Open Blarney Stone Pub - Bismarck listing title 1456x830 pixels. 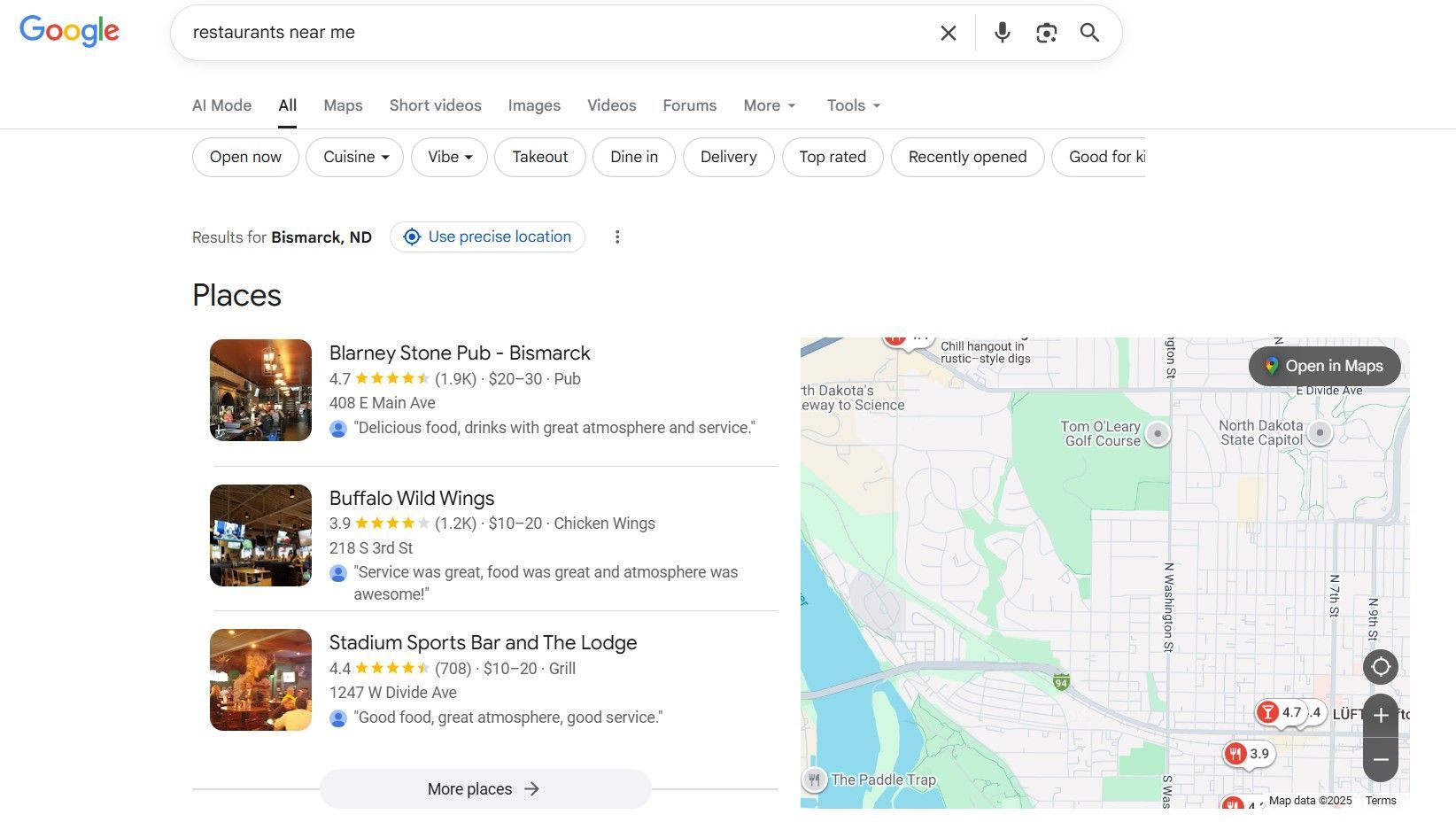tap(460, 353)
